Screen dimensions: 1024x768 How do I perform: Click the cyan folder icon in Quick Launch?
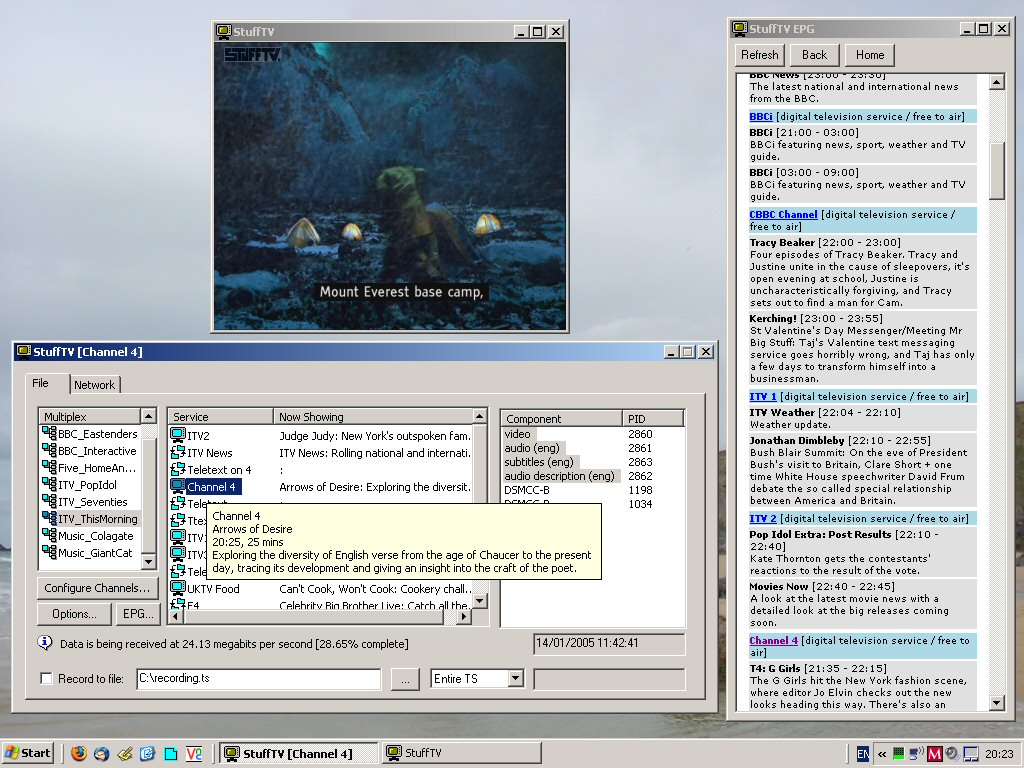[x=170, y=754]
